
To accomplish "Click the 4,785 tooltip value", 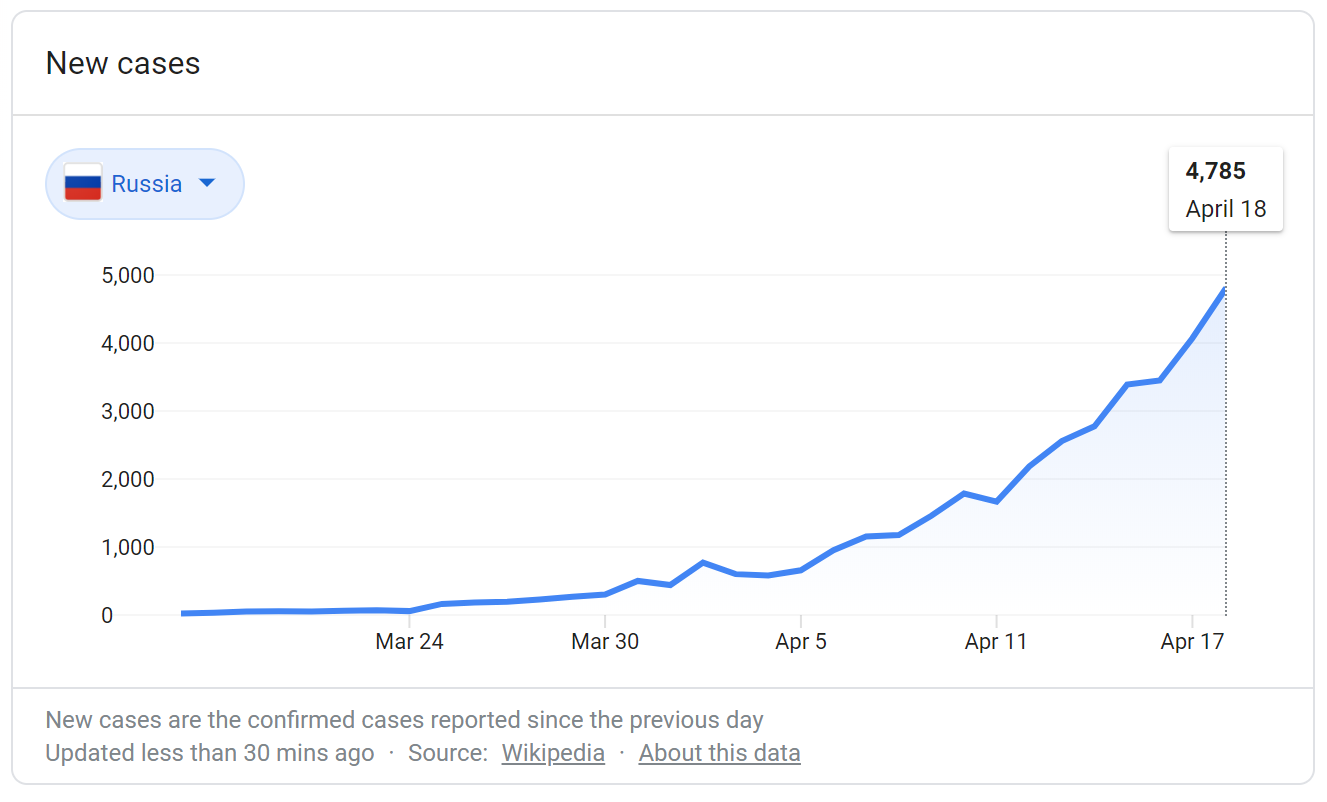I will (x=1215, y=171).
